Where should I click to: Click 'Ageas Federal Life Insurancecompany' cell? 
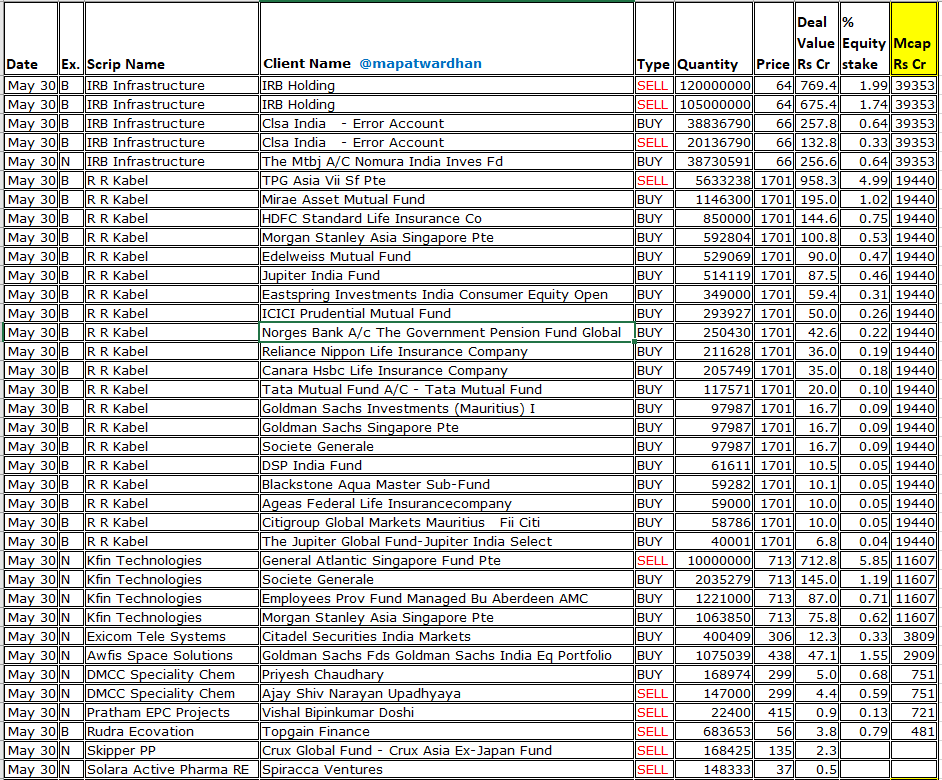pos(447,504)
